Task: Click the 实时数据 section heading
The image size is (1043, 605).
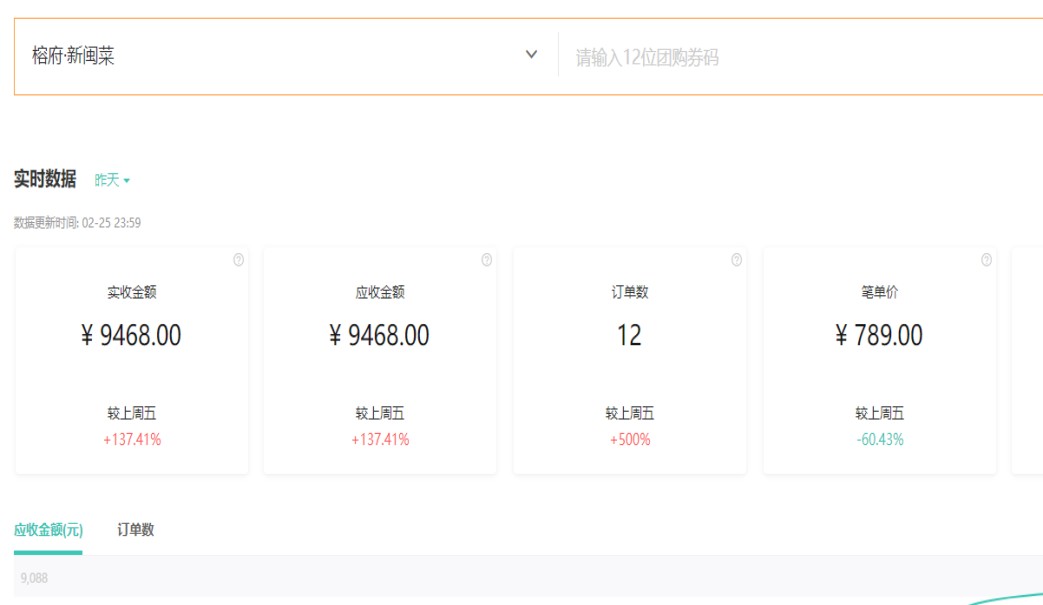Action: (45, 179)
